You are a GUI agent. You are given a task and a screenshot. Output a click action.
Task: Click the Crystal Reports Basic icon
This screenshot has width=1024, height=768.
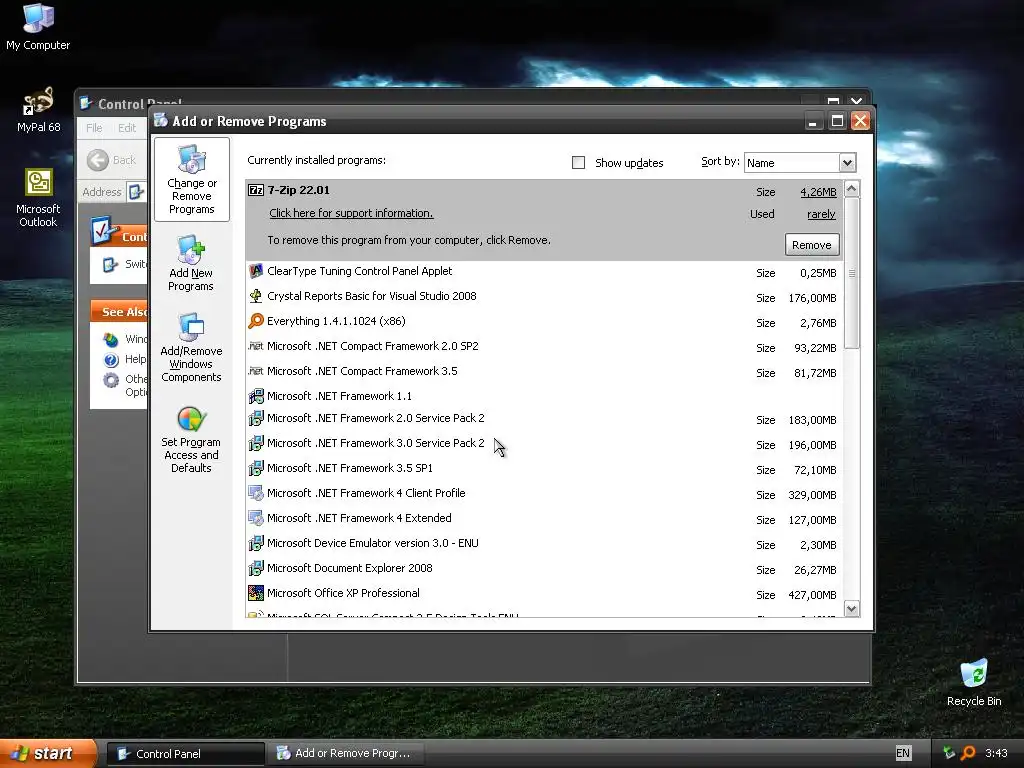(256, 296)
